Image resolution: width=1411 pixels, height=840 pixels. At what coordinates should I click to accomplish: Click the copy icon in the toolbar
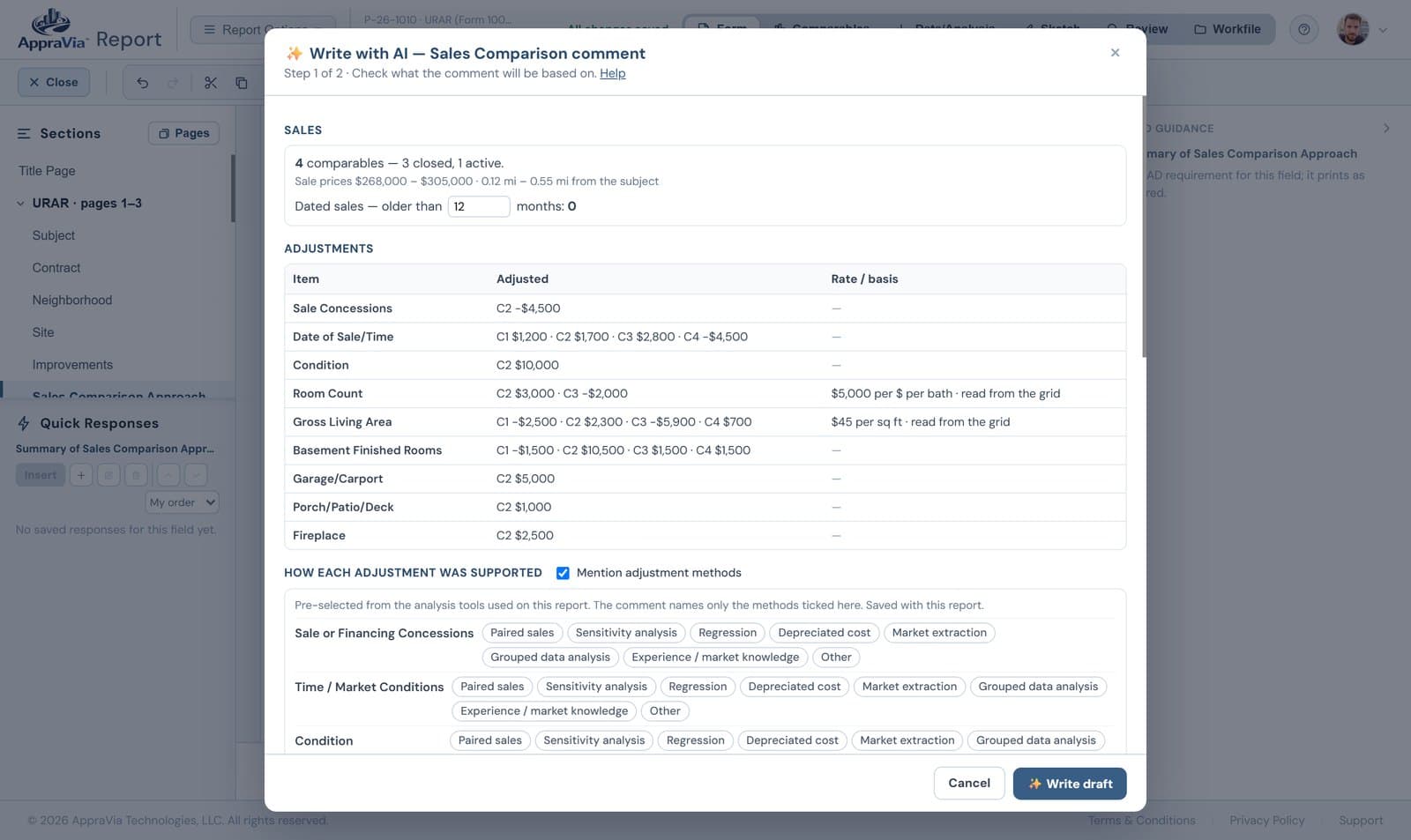tap(241, 83)
